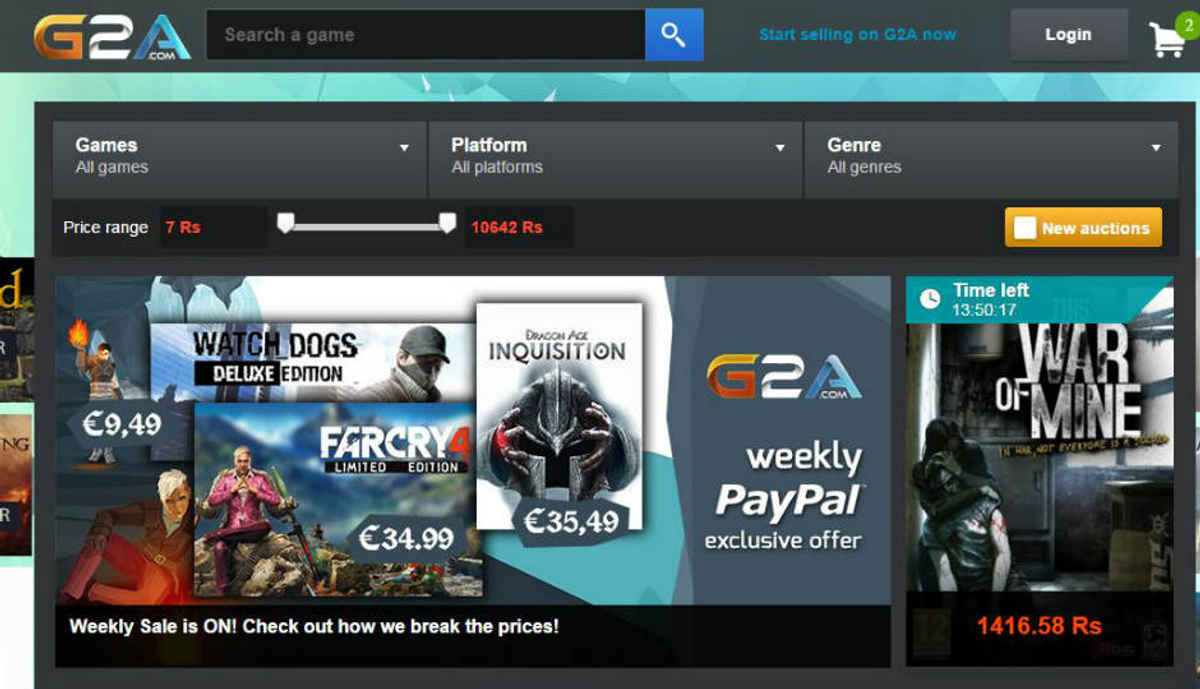Click the 13:50:17 time left countdown
1200x689 pixels.
[x=985, y=310]
